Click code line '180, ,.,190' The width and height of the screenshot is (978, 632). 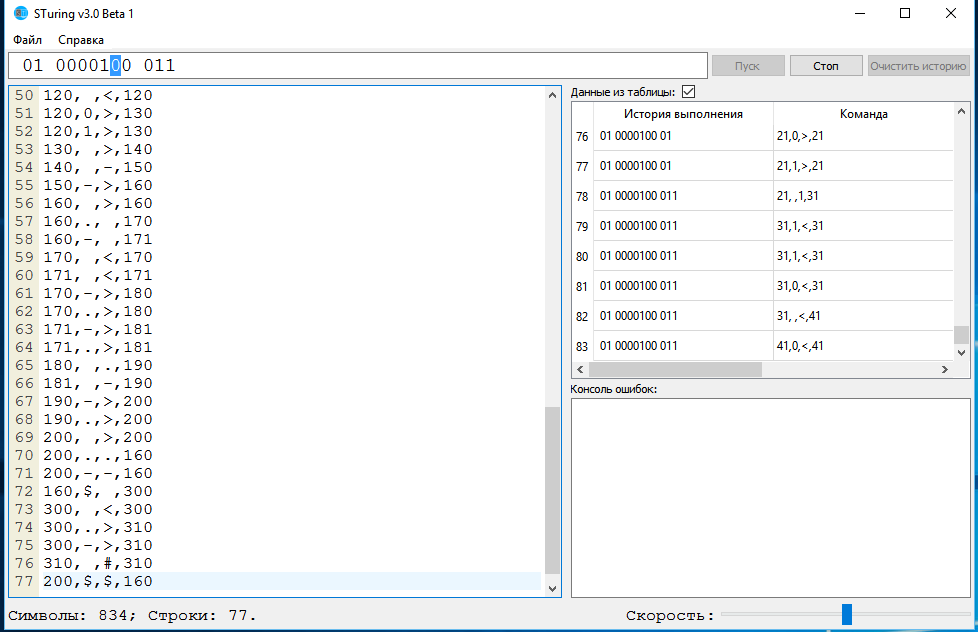98,366
